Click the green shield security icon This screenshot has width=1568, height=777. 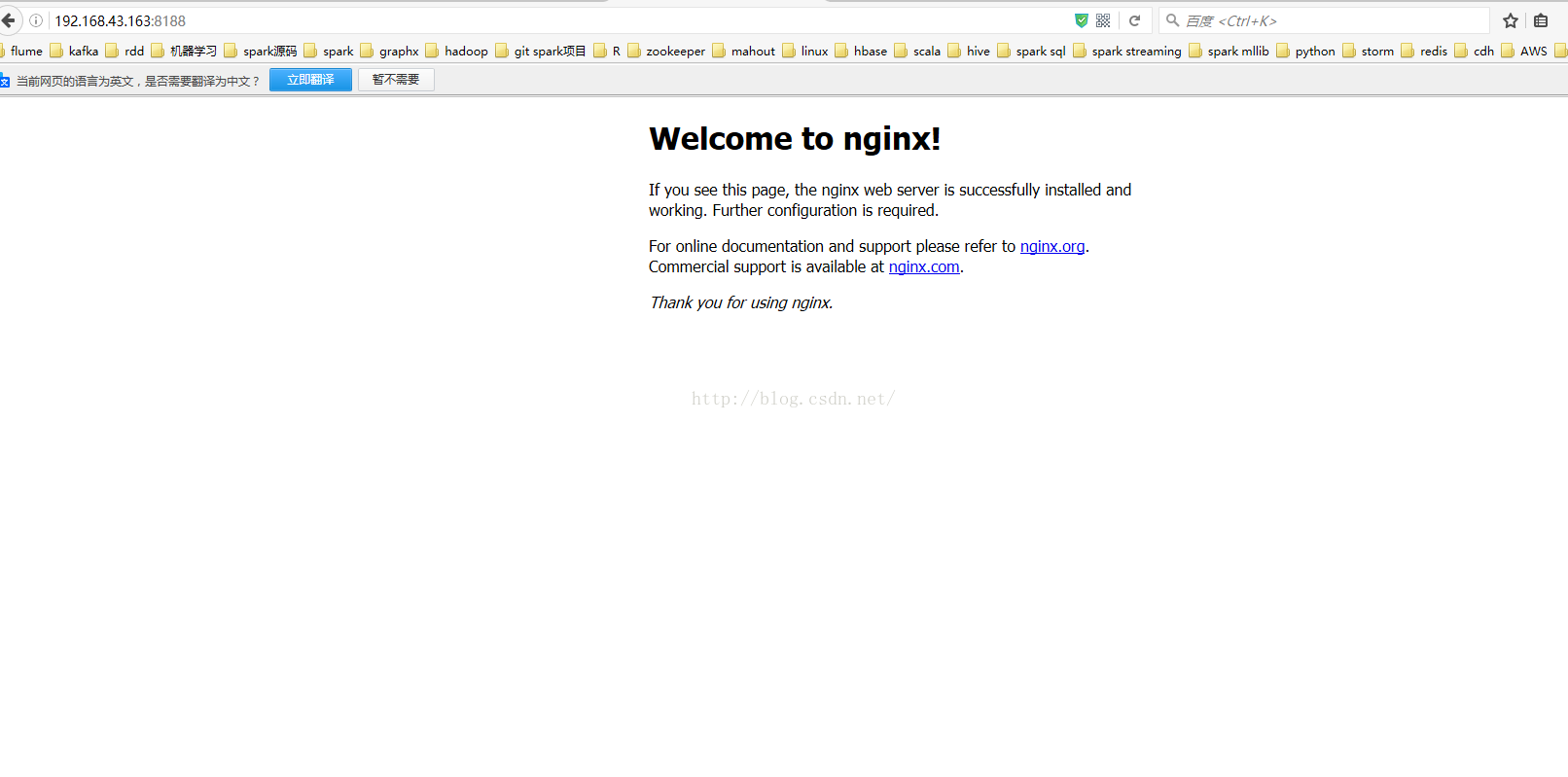click(1082, 20)
